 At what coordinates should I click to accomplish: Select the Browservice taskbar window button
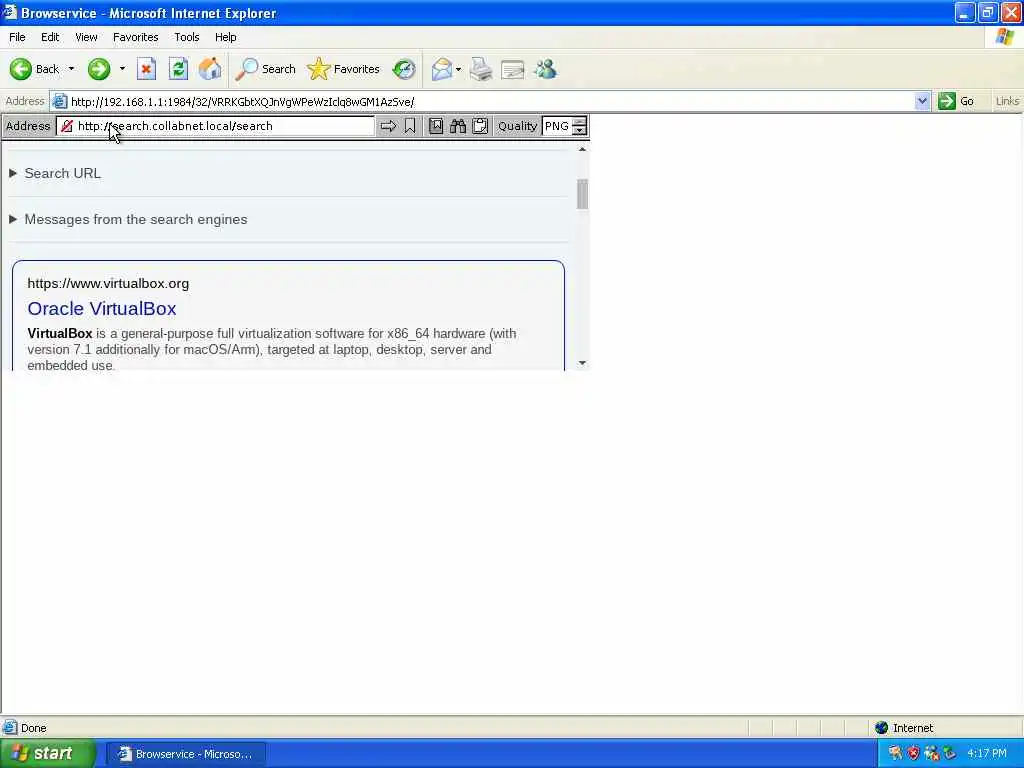185,754
